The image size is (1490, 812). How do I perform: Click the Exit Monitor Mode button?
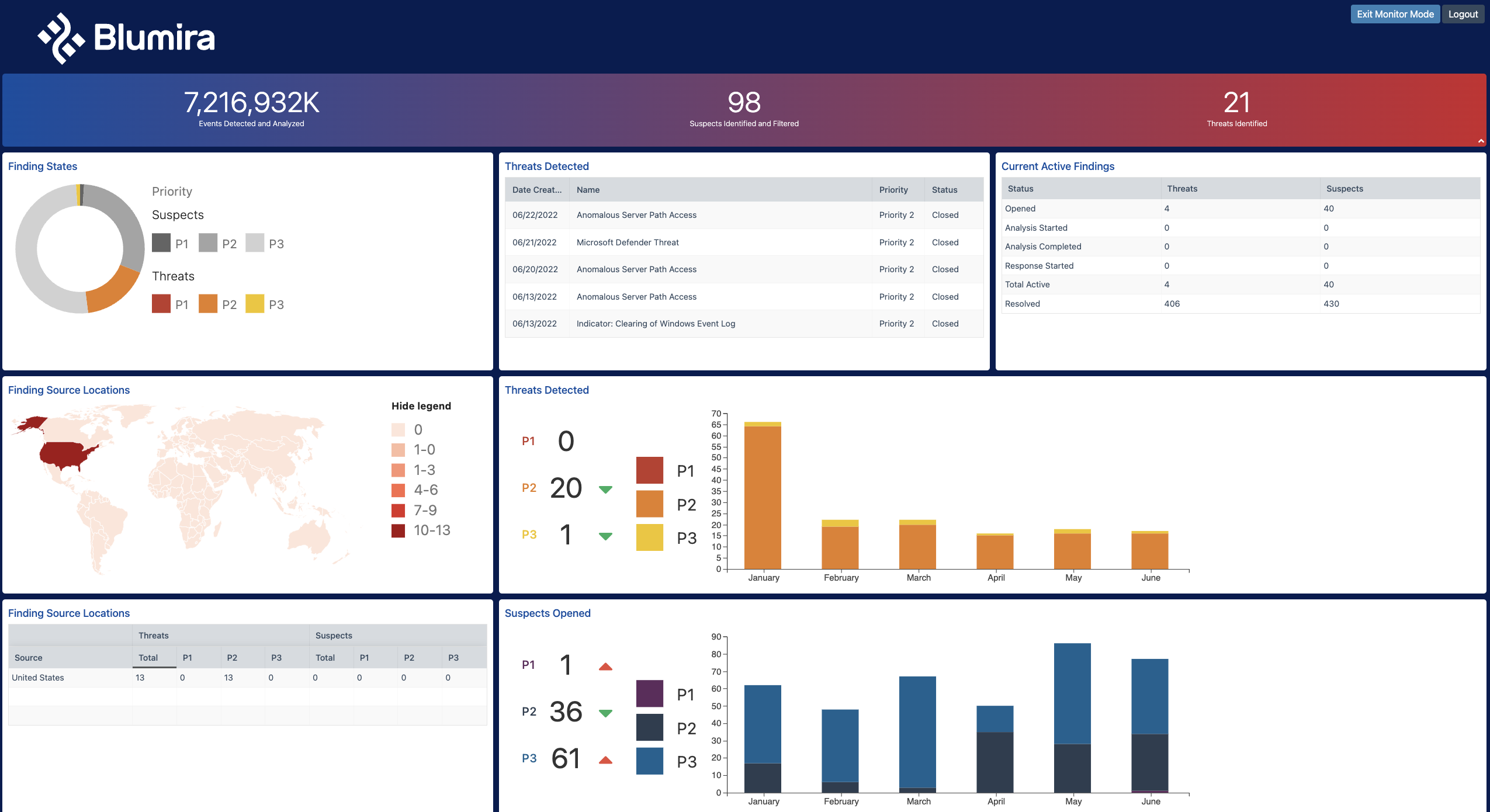coord(1394,14)
